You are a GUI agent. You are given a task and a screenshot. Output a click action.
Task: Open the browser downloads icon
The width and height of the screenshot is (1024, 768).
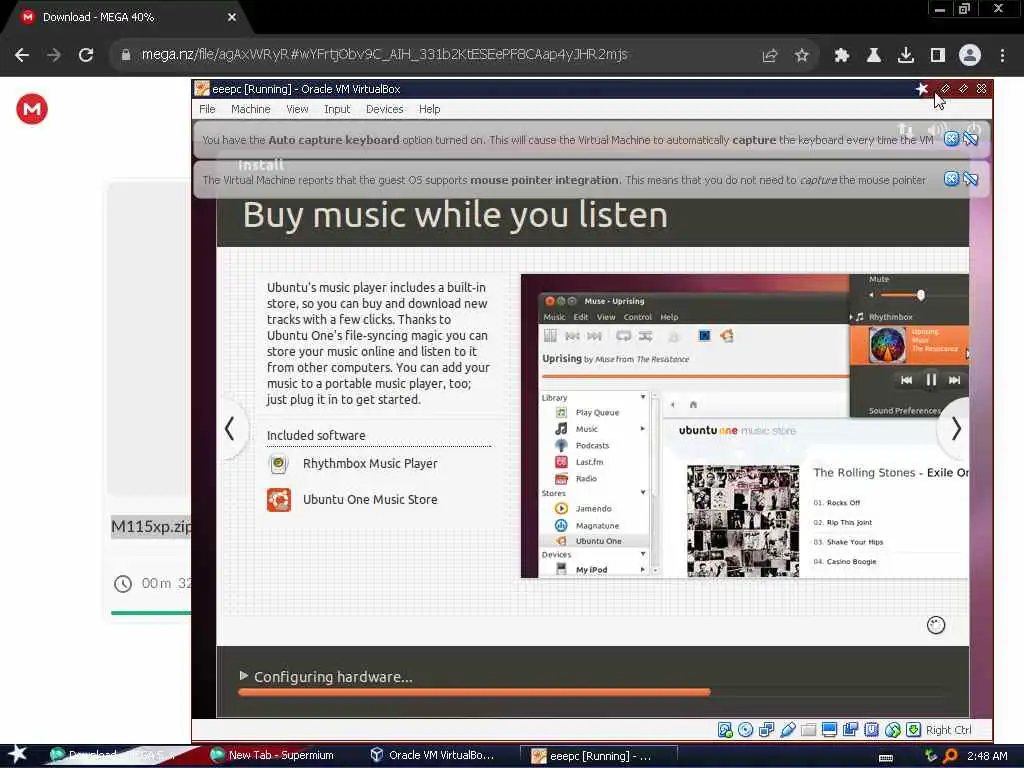[x=905, y=56]
